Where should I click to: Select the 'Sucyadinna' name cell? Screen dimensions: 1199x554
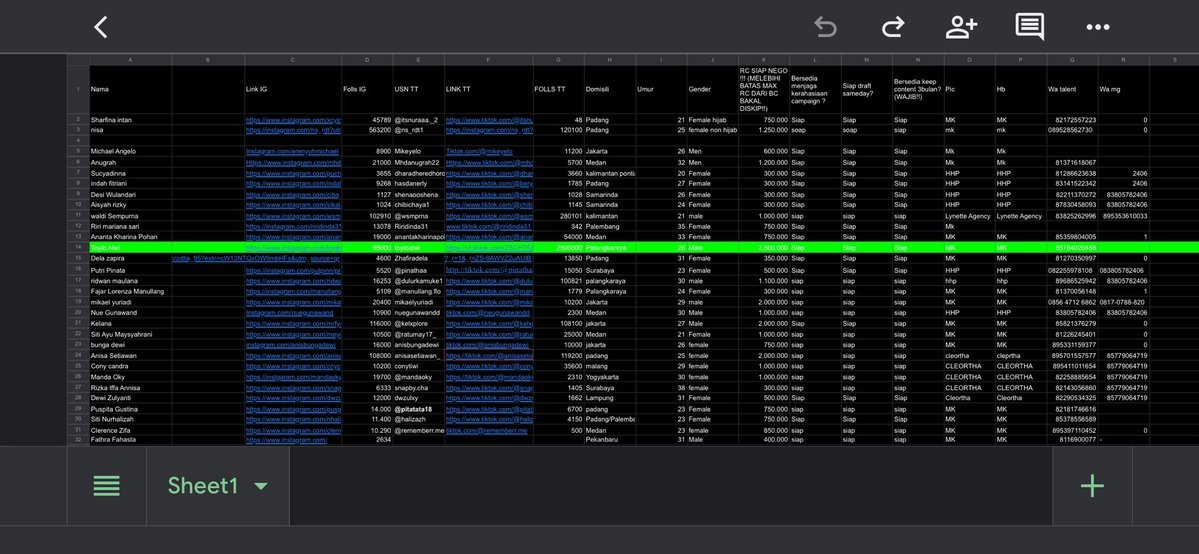(x=130, y=173)
